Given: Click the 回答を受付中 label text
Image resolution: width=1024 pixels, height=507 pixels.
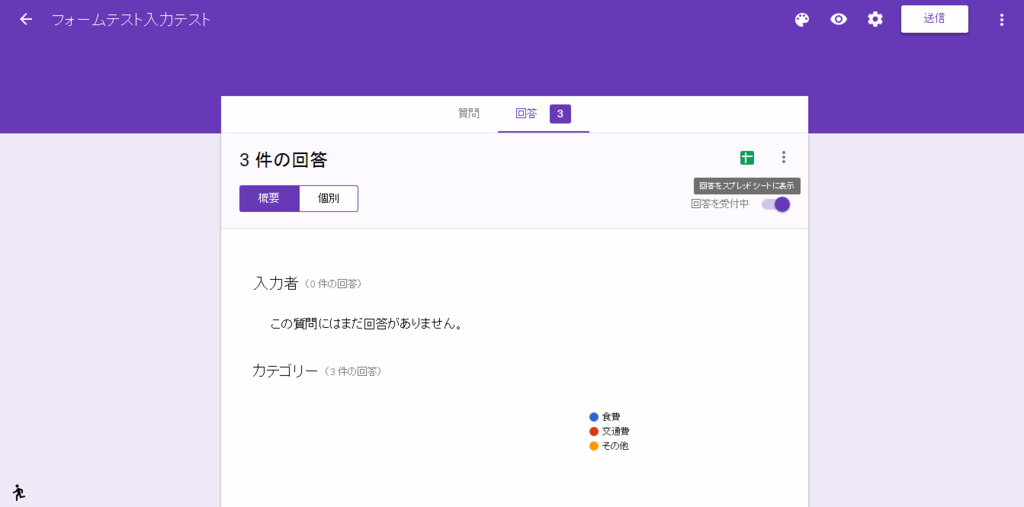Looking at the screenshot, I should [x=720, y=204].
